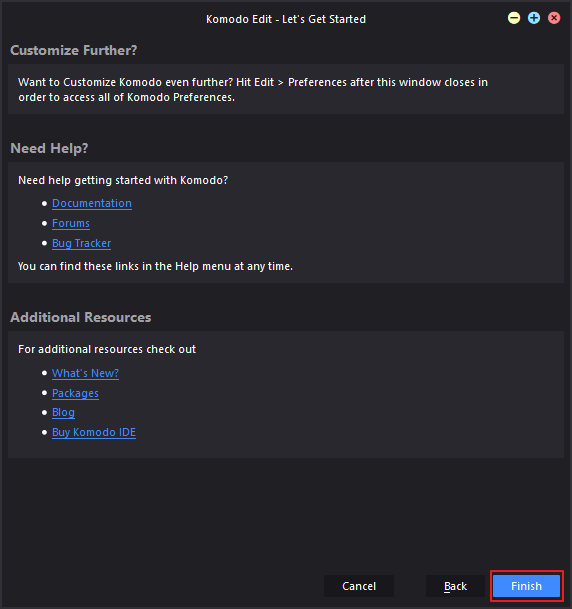Browse the Packages link

(75, 393)
